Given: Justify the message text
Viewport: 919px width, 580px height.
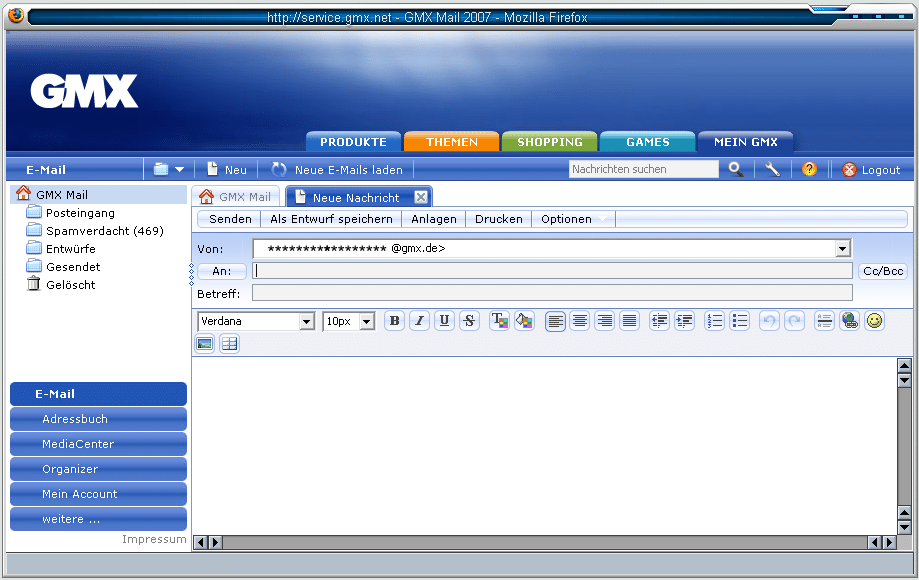Looking at the screenshot, I should [629, 321].
